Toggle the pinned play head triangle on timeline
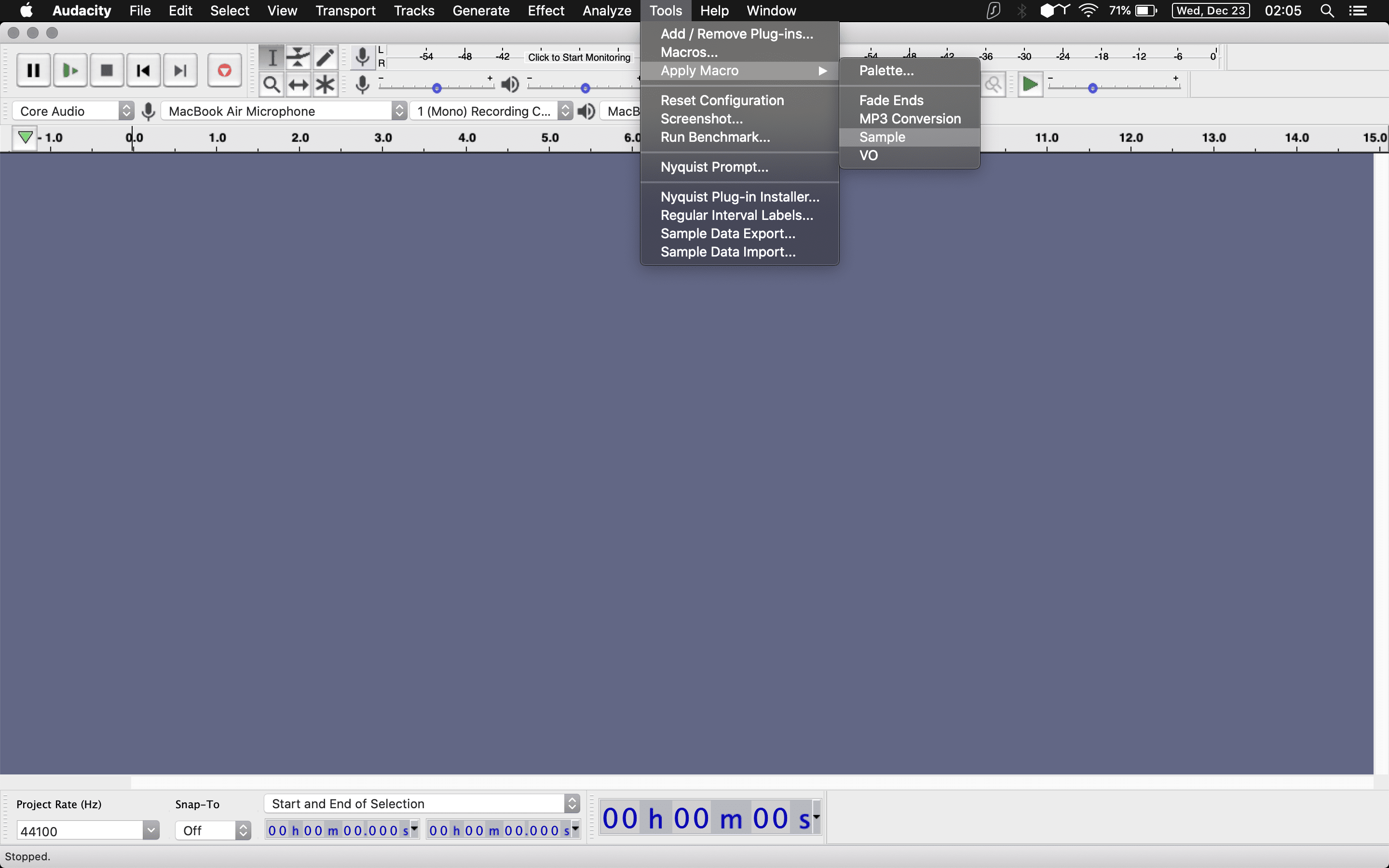Screen dimensions: 1389x868 tap(25, 137)
